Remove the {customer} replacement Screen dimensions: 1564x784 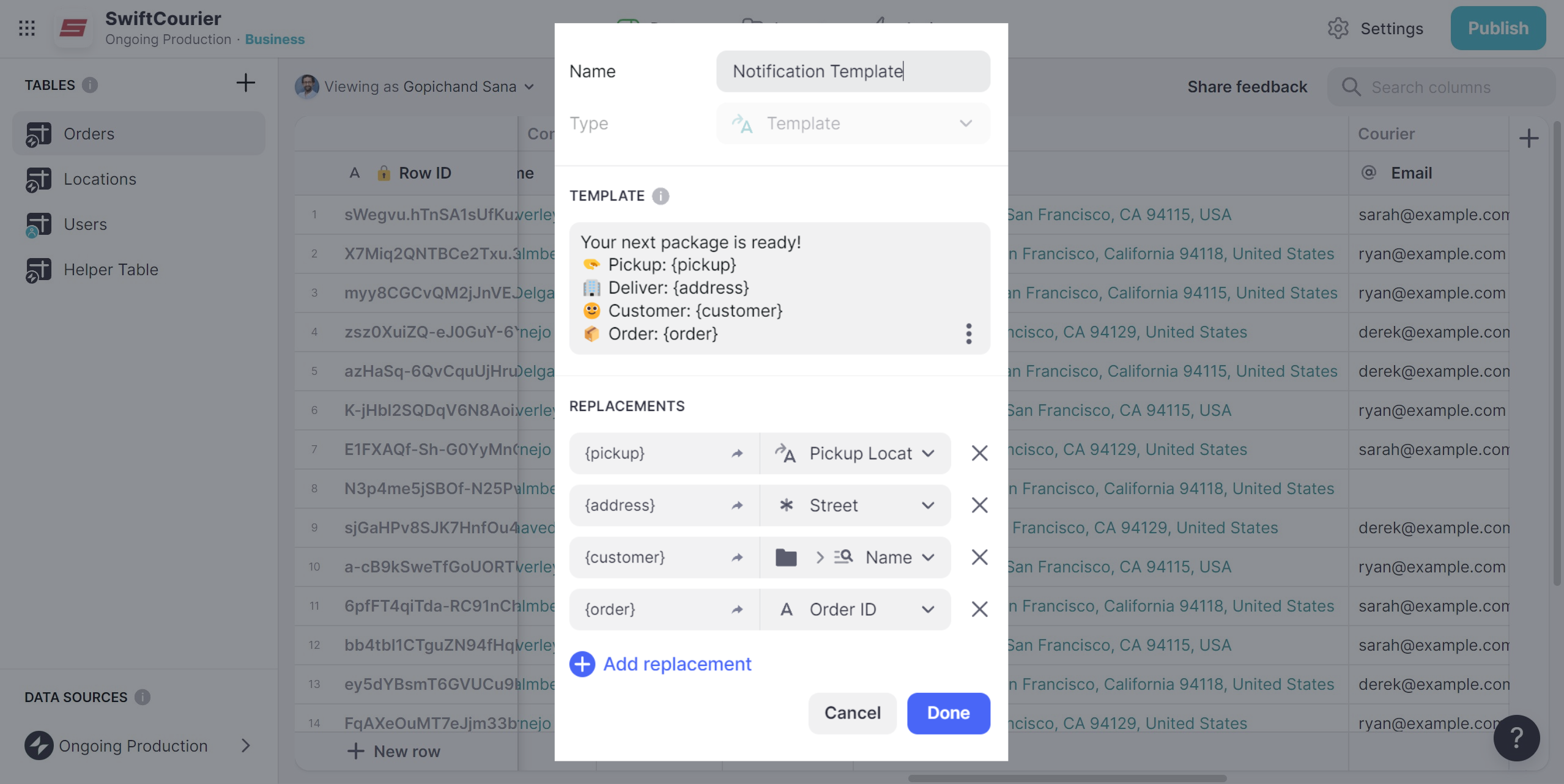click(x=979, y=557)
